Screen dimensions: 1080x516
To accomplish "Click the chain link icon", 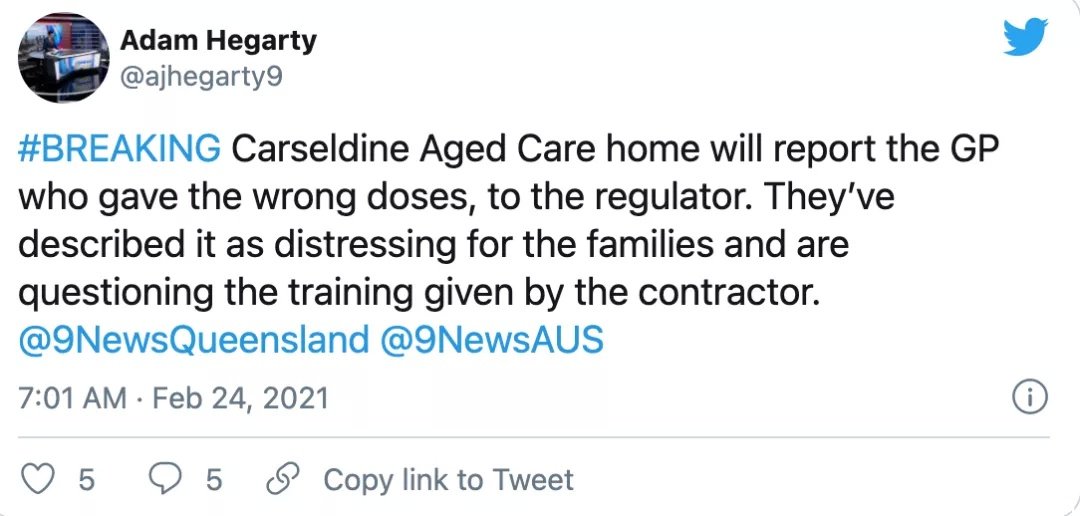I will [x=285, y=479].
